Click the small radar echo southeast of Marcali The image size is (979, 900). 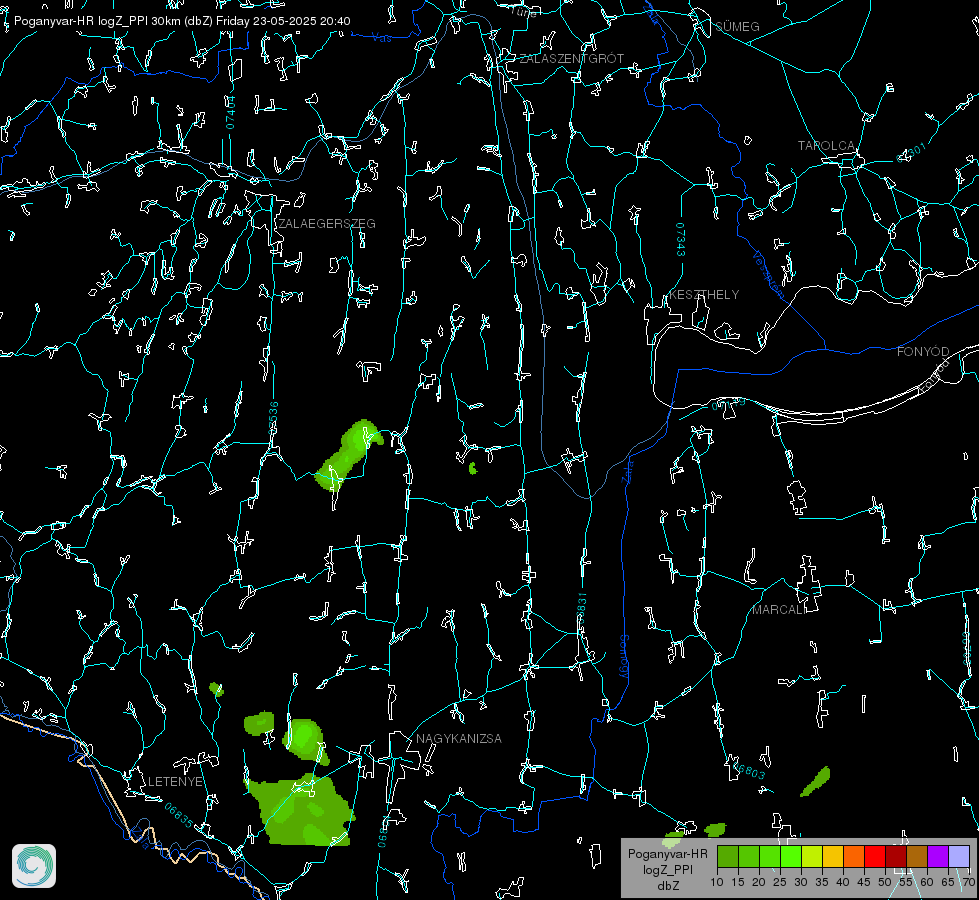pyautogui.click(x=815, y=781)
